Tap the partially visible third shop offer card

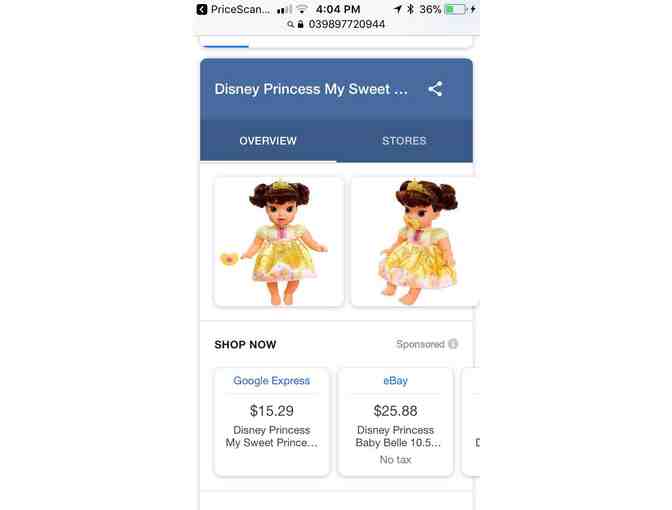[x=471, y=422]
